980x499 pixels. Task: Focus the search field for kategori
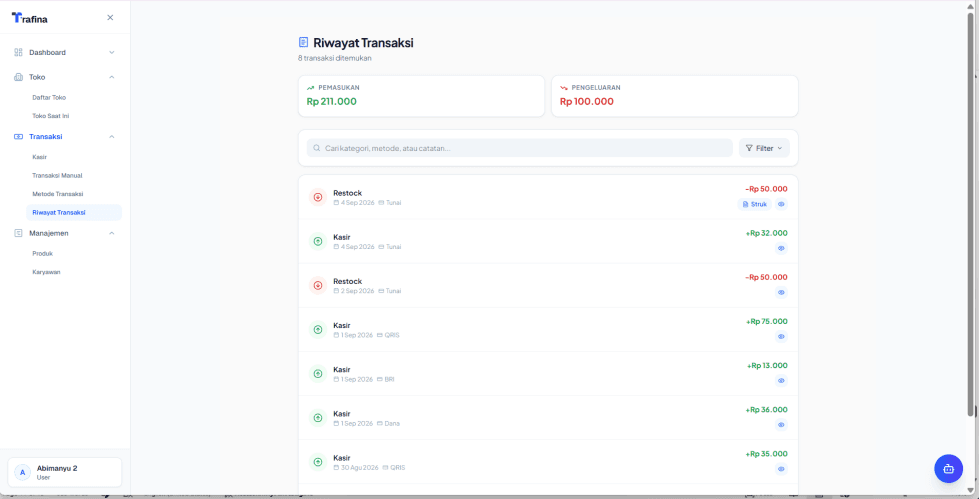pyautogui.click(x=519, y=148)
